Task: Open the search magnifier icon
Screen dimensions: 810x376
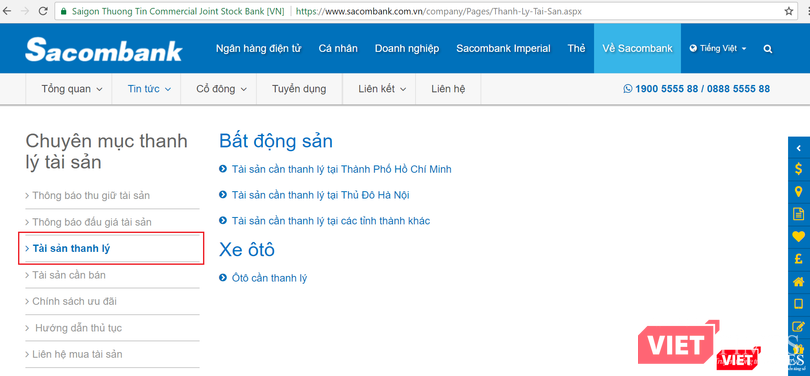Action: (x=768, y=49)
